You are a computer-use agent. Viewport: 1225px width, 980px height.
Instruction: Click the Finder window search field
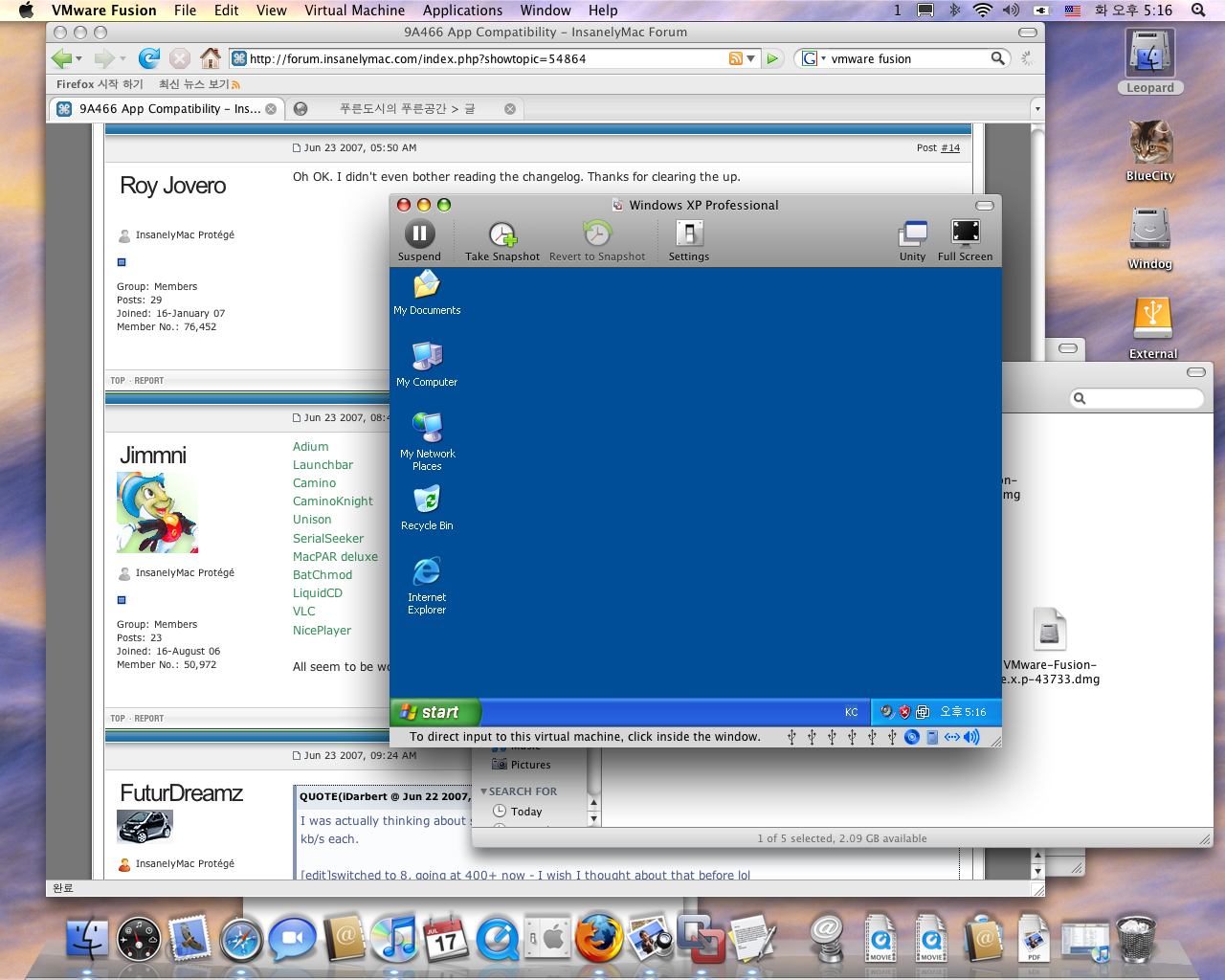click(1137, 398)
